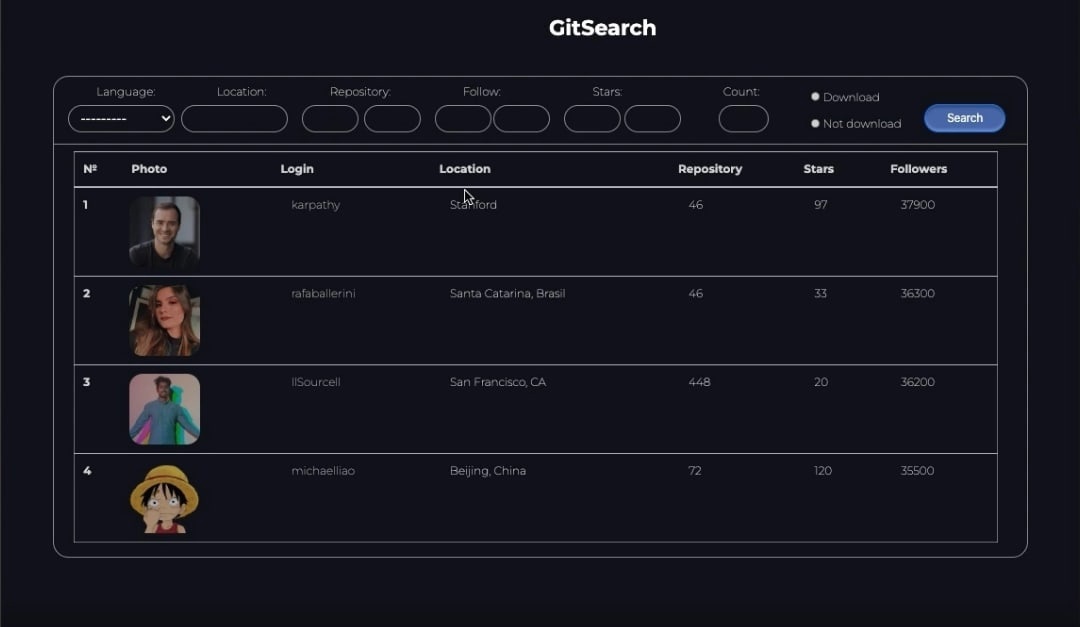This screenshot has width=1080, height=627.
Task: Click the GitSearch page title
Action: (x=602, y=28)
